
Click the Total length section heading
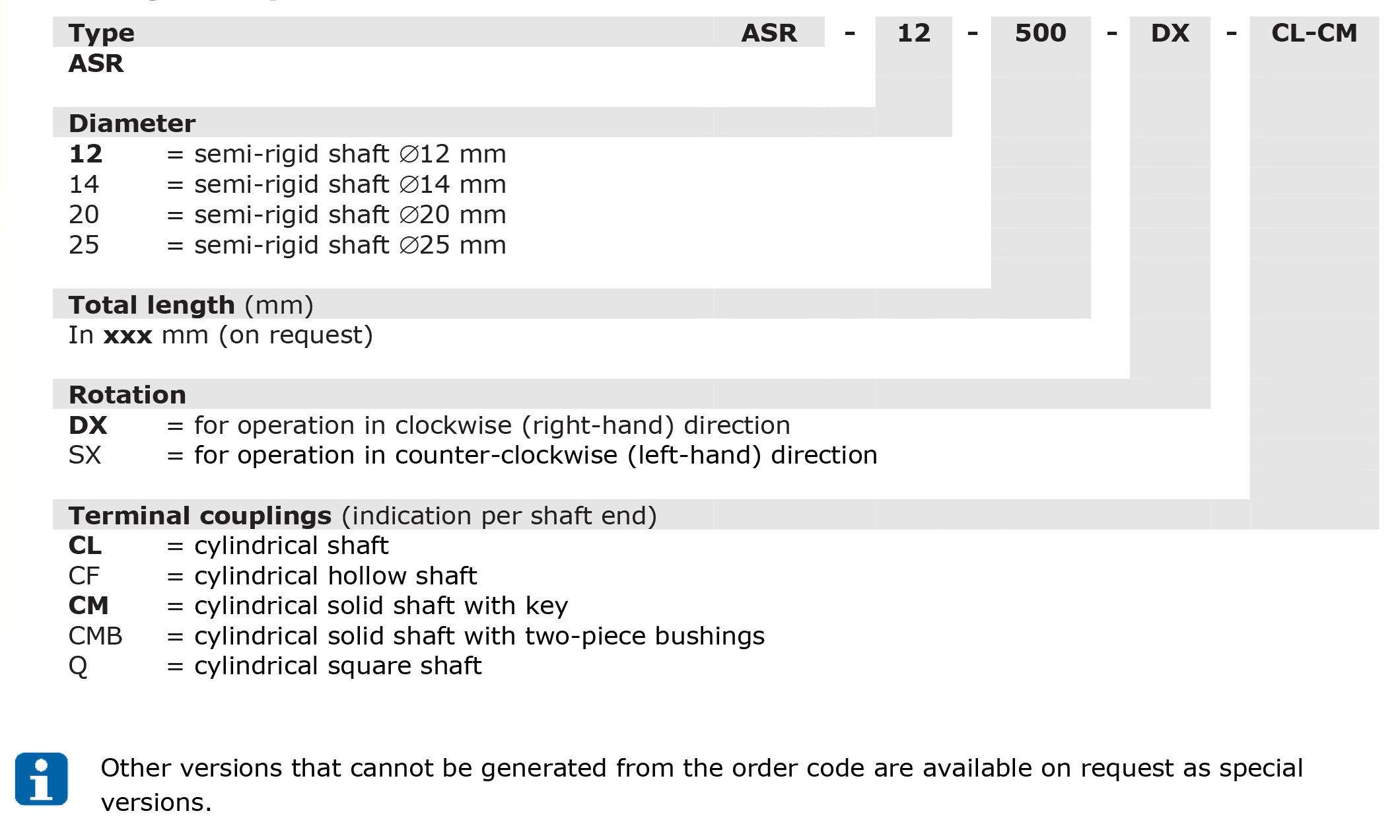[191, 305]
